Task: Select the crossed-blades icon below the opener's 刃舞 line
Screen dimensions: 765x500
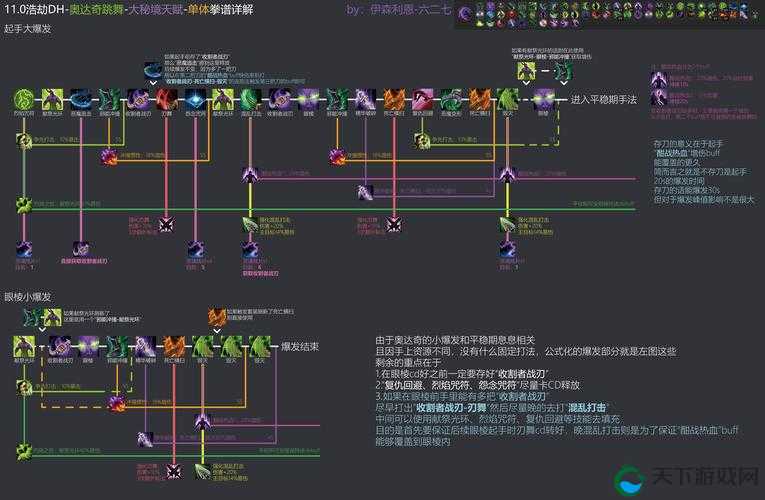Action: 167,225
